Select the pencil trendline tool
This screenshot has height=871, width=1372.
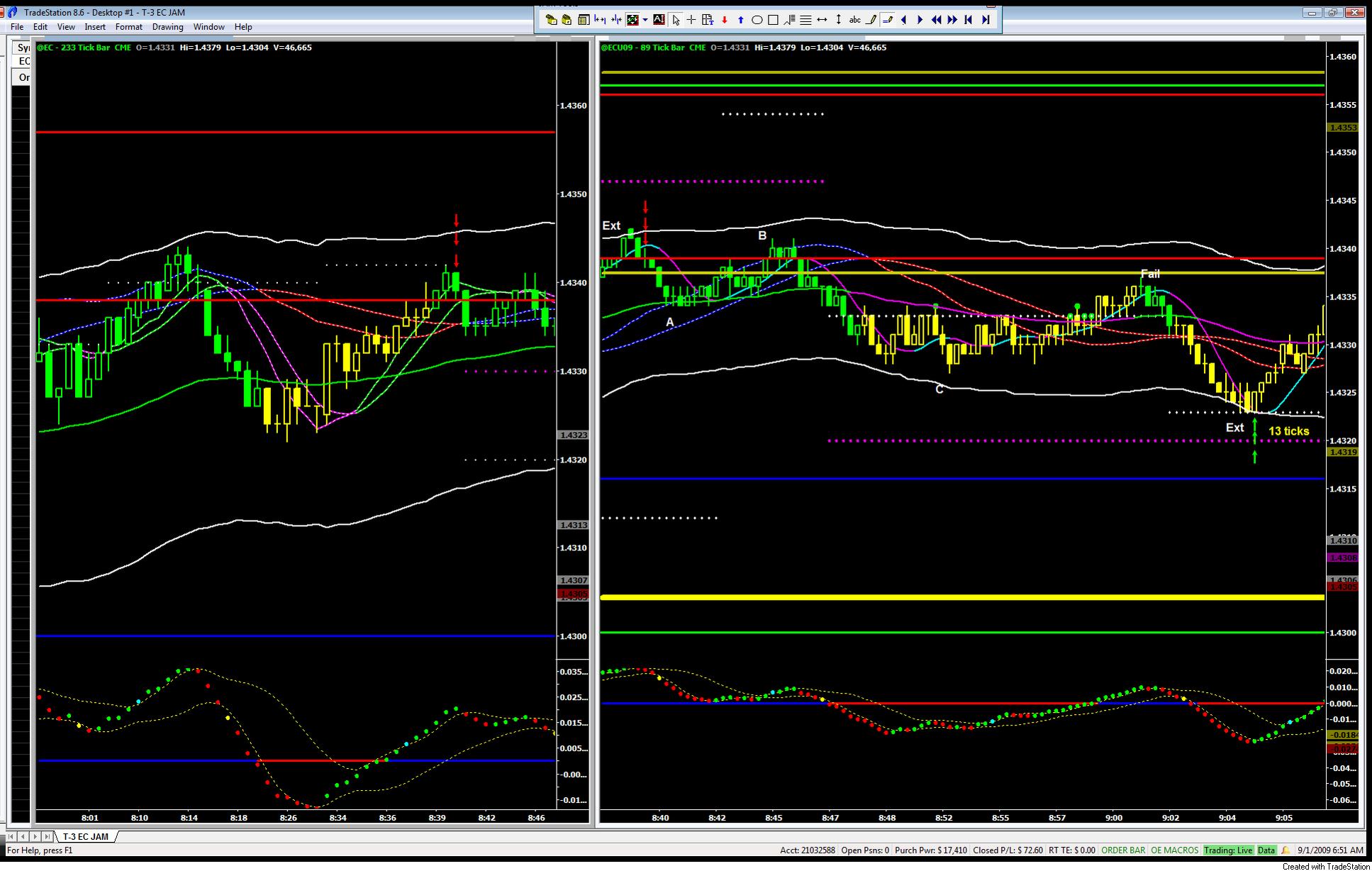(x=871, y=20)
